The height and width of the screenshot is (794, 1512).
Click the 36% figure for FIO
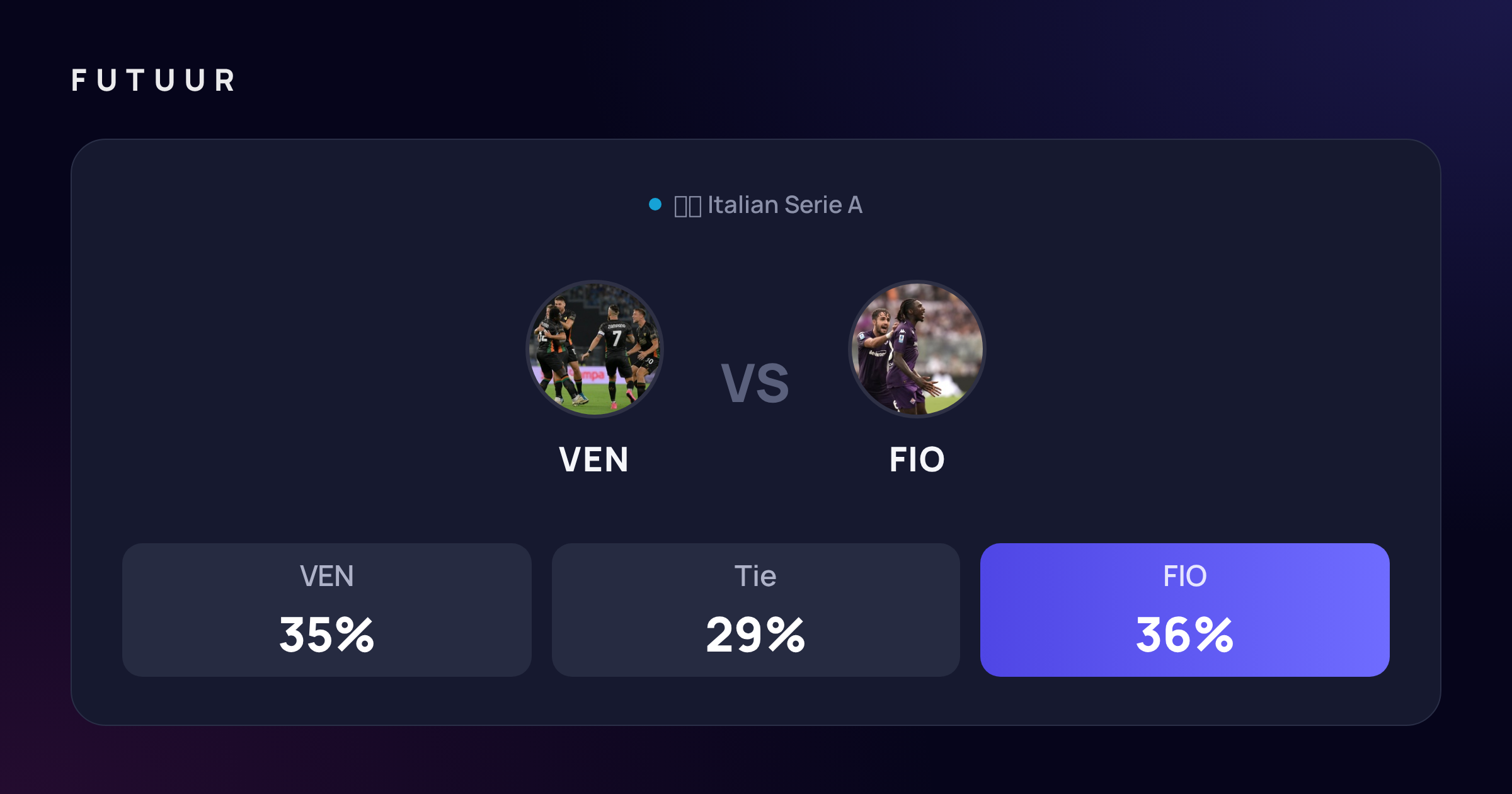(1184, 635)
